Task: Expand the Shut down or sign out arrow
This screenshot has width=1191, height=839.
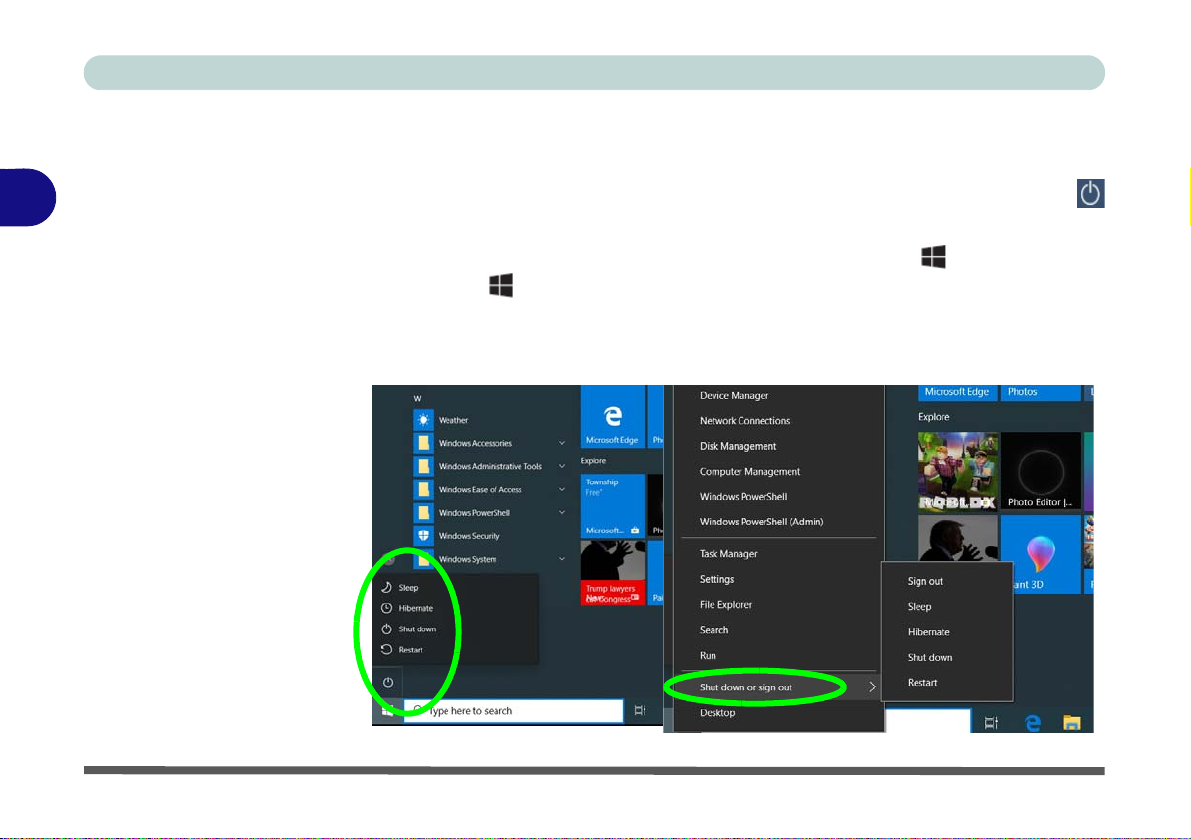Action: [x=872, y=687]
